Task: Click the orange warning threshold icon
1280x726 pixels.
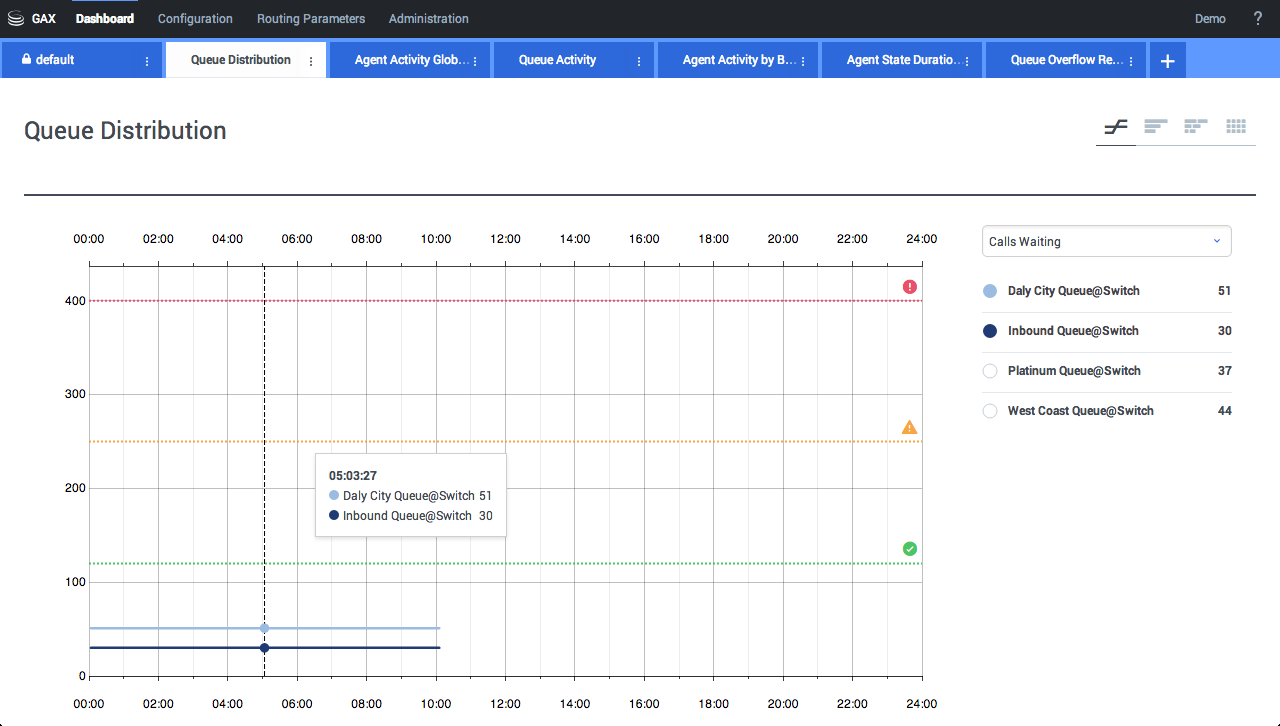Action: click(909, 426)
